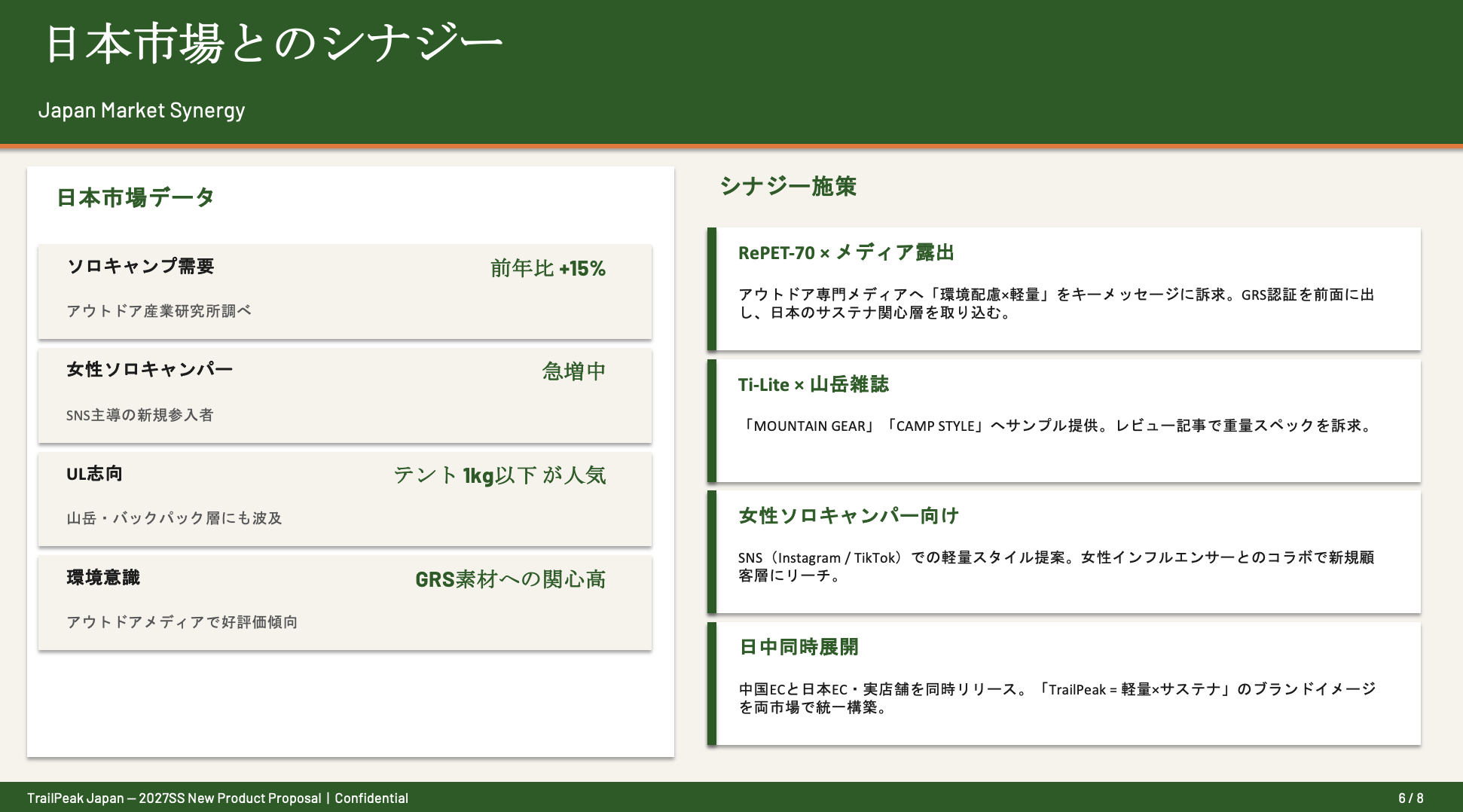The image size is (1463, 812).
Task: Click the 日本市場データ panel heading
Action: (x=136, y=197)
